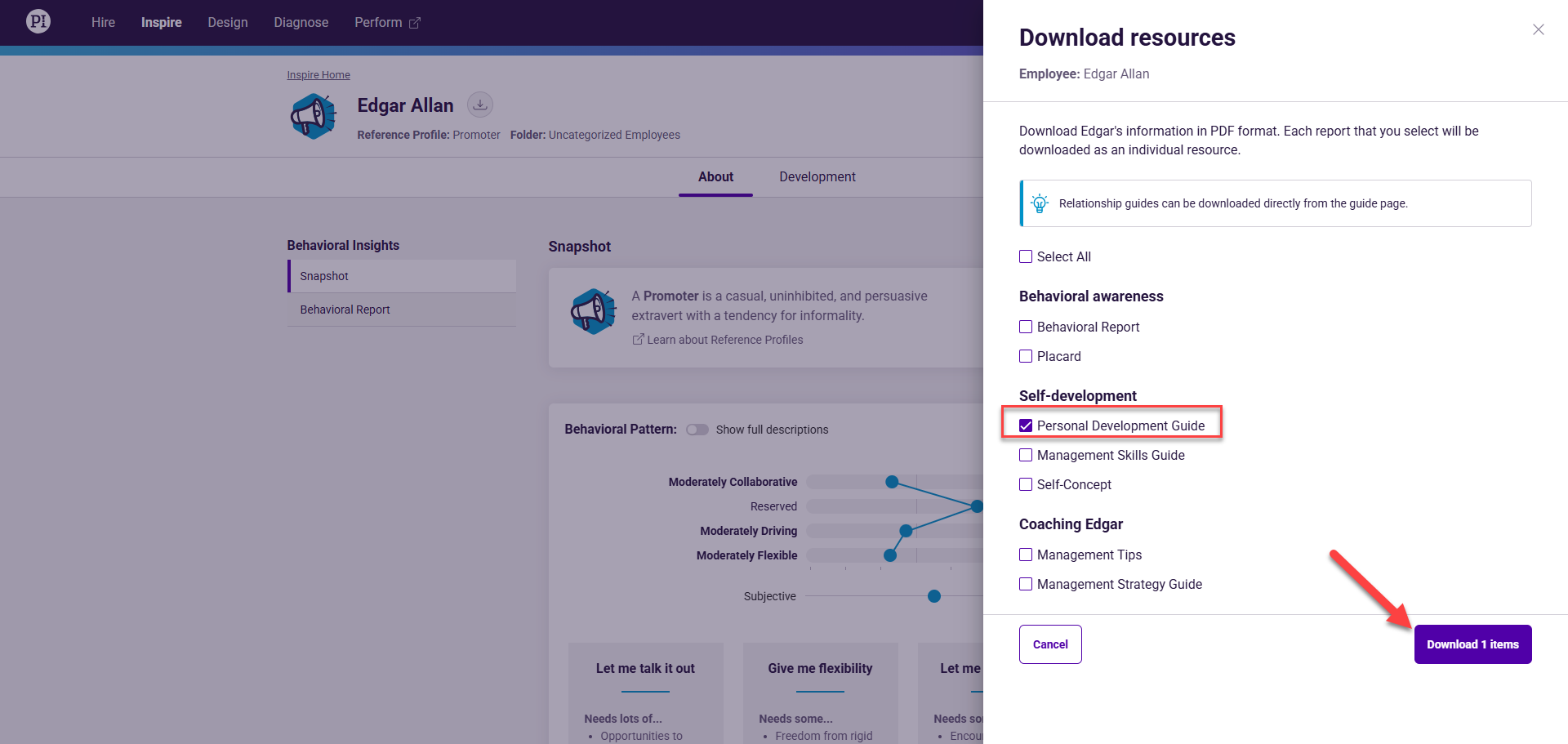Click download icon beside Edgar Allan
This screenshot has width=1568, height=744.
tap(480, 105)
